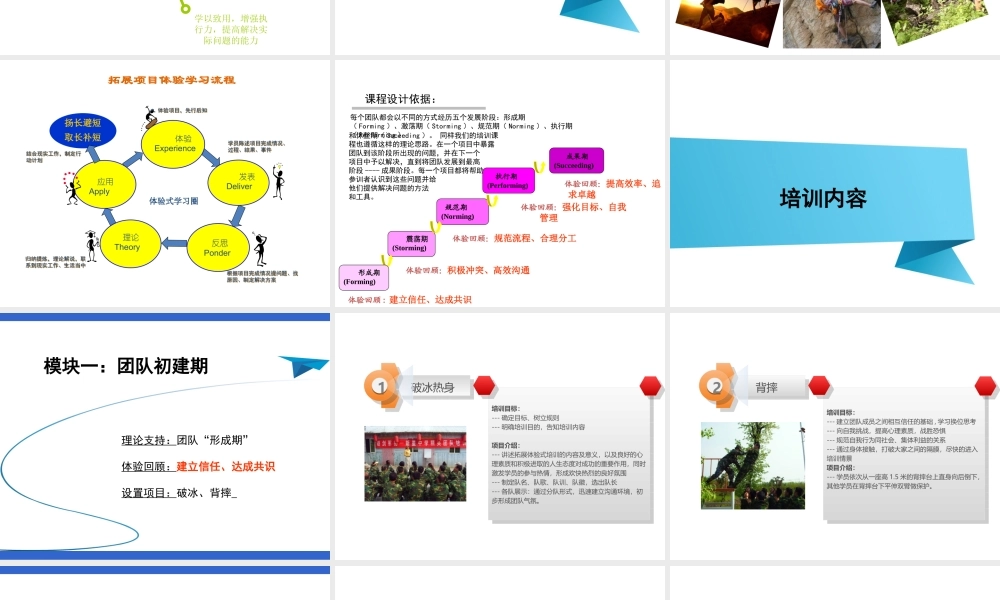
Task: Click the 规范期 (Norming) stage box
Action: point(462,212)
